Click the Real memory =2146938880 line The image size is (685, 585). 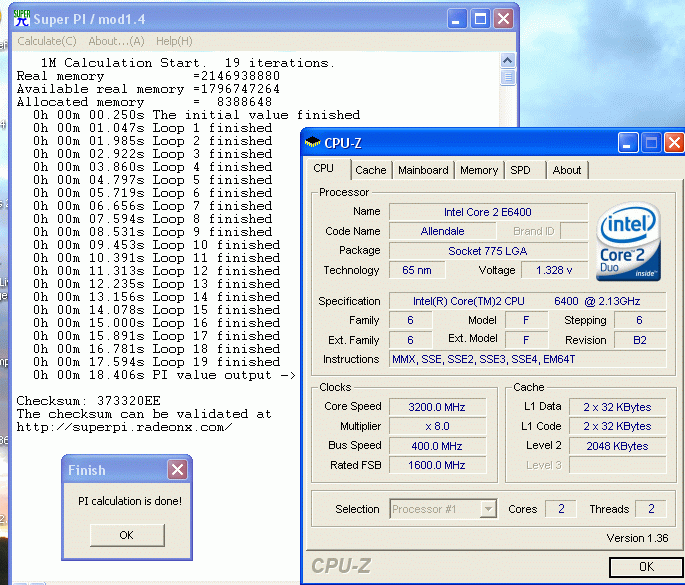pyautogui.click(x=148, y=76)
